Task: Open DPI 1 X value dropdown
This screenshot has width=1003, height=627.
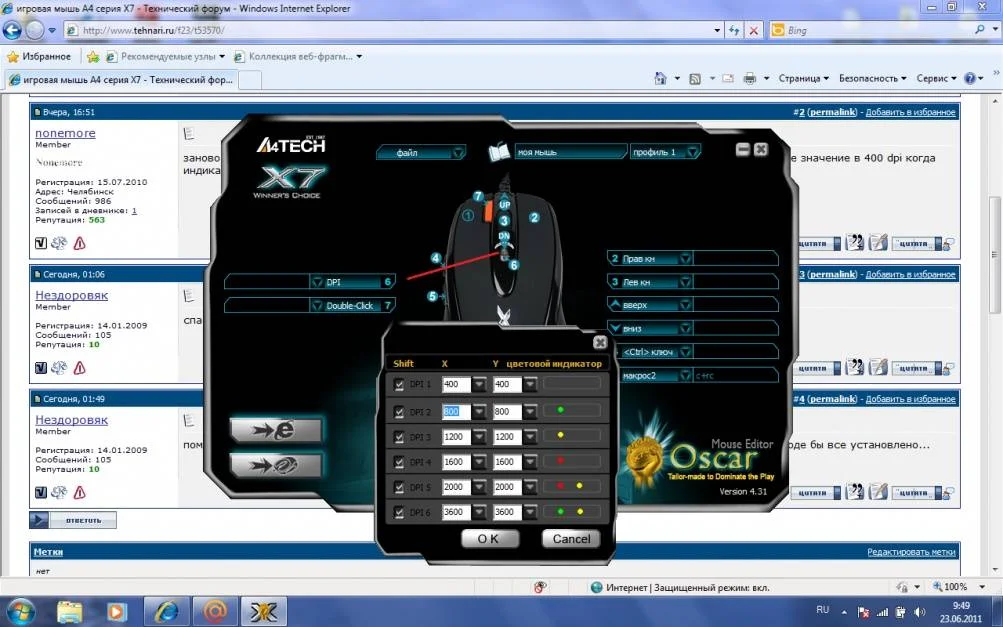Action: tap(479, 385)
